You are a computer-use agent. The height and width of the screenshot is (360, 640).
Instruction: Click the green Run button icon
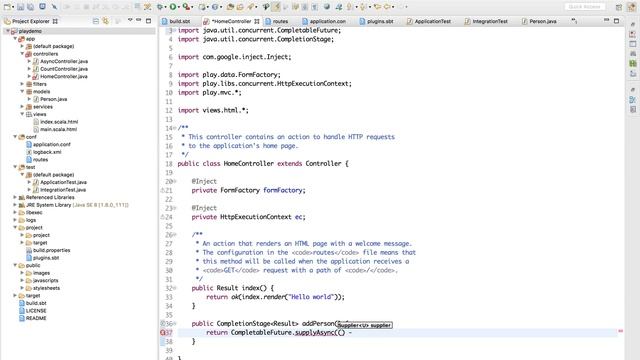[x=173, y=7]
